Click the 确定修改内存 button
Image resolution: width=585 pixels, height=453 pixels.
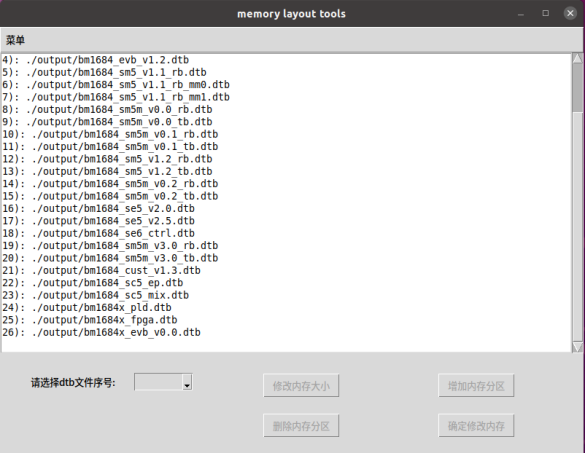476,425
